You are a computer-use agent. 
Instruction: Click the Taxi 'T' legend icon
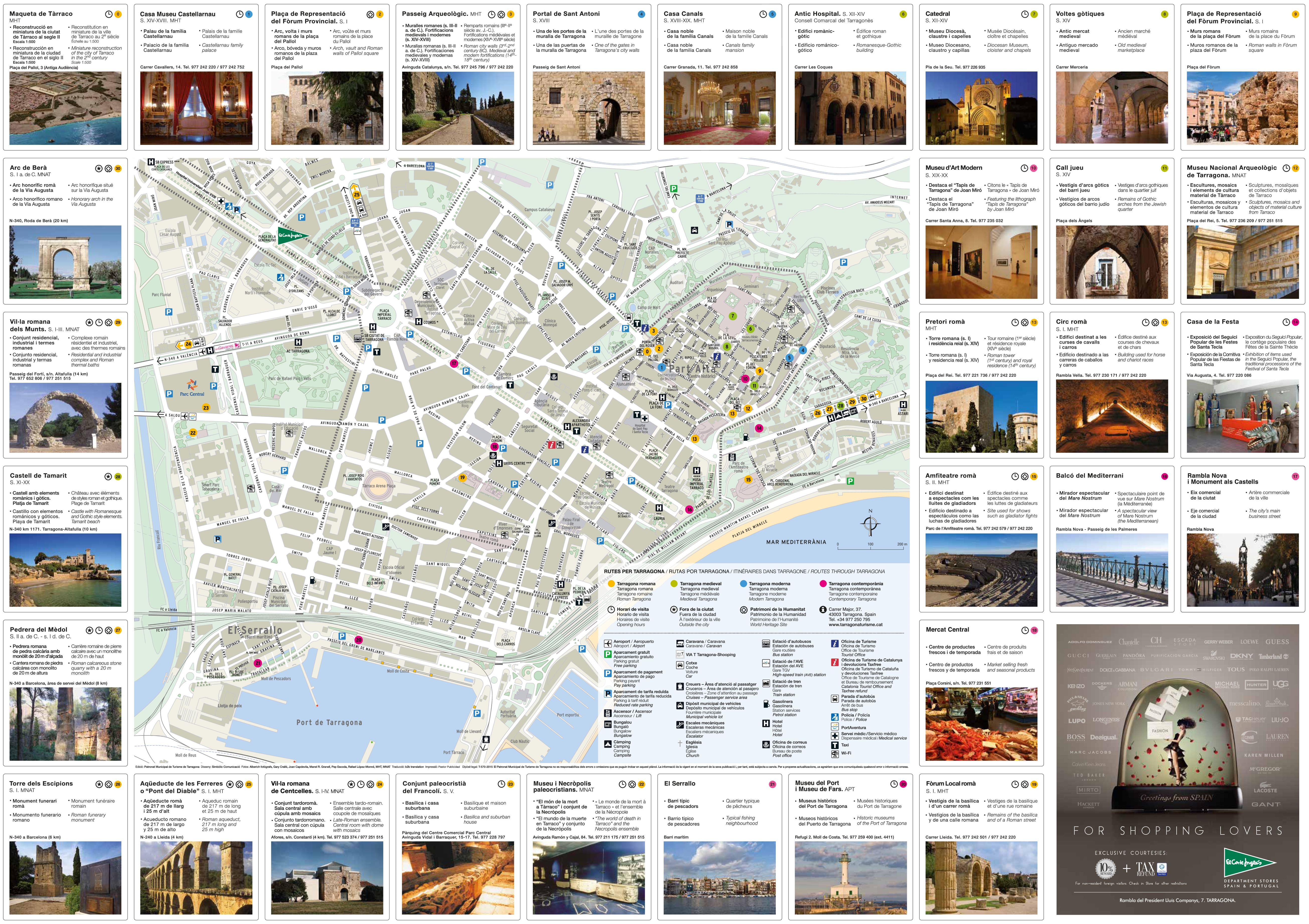tap(835, 746)
